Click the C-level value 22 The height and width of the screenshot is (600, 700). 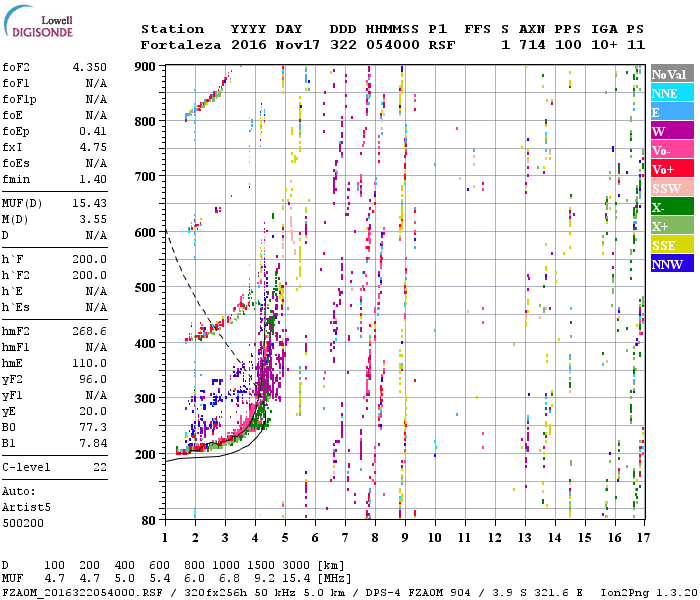pyautogui.click(x=100, y=467)
